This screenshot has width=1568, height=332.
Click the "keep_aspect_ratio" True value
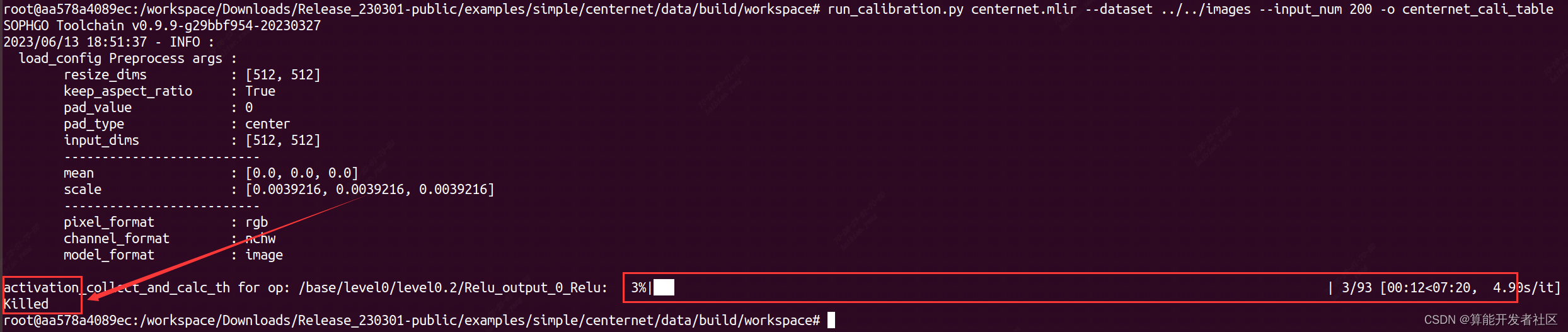(x=260, y=91)
